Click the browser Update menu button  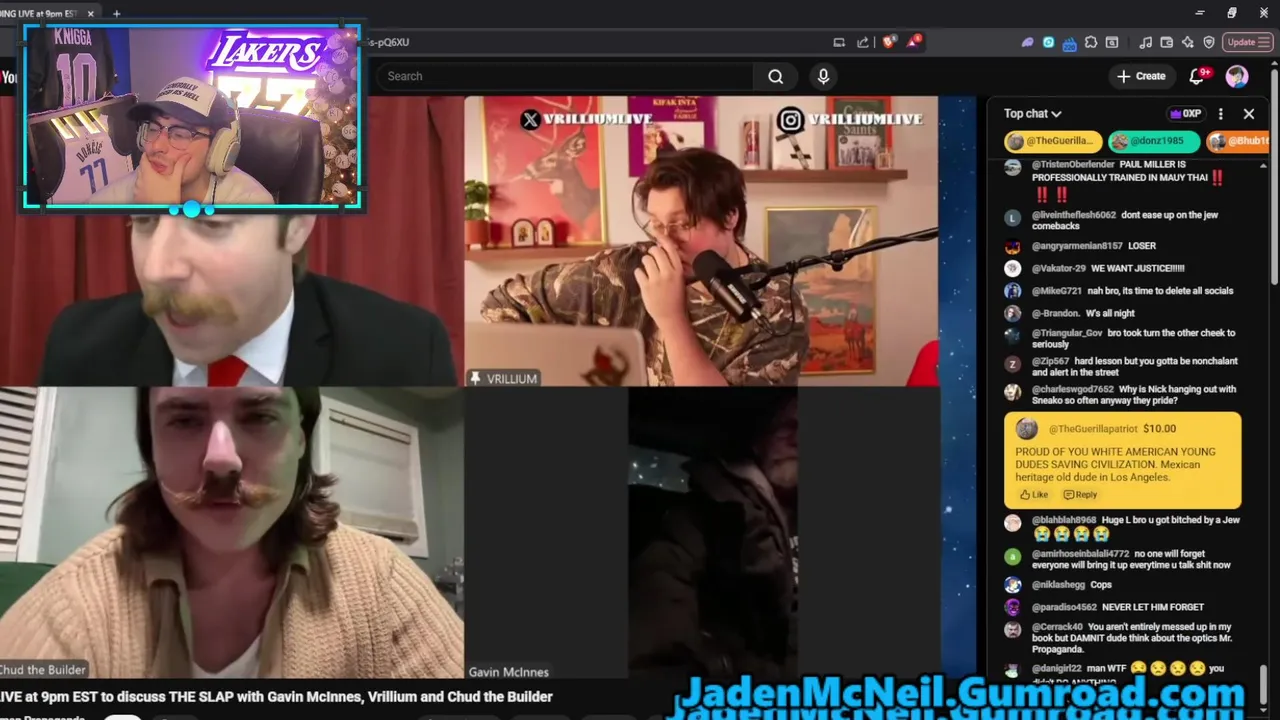(1246, 42)
